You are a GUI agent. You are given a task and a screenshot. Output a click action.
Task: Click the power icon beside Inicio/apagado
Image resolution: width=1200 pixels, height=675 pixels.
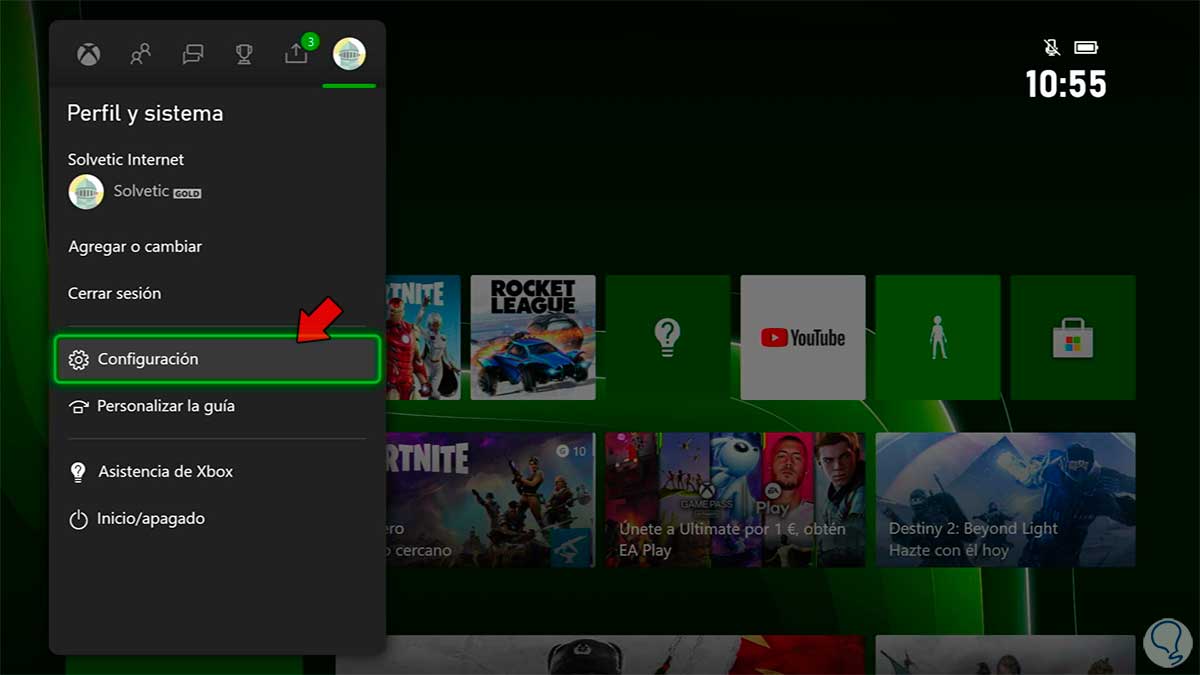[78, 520]
